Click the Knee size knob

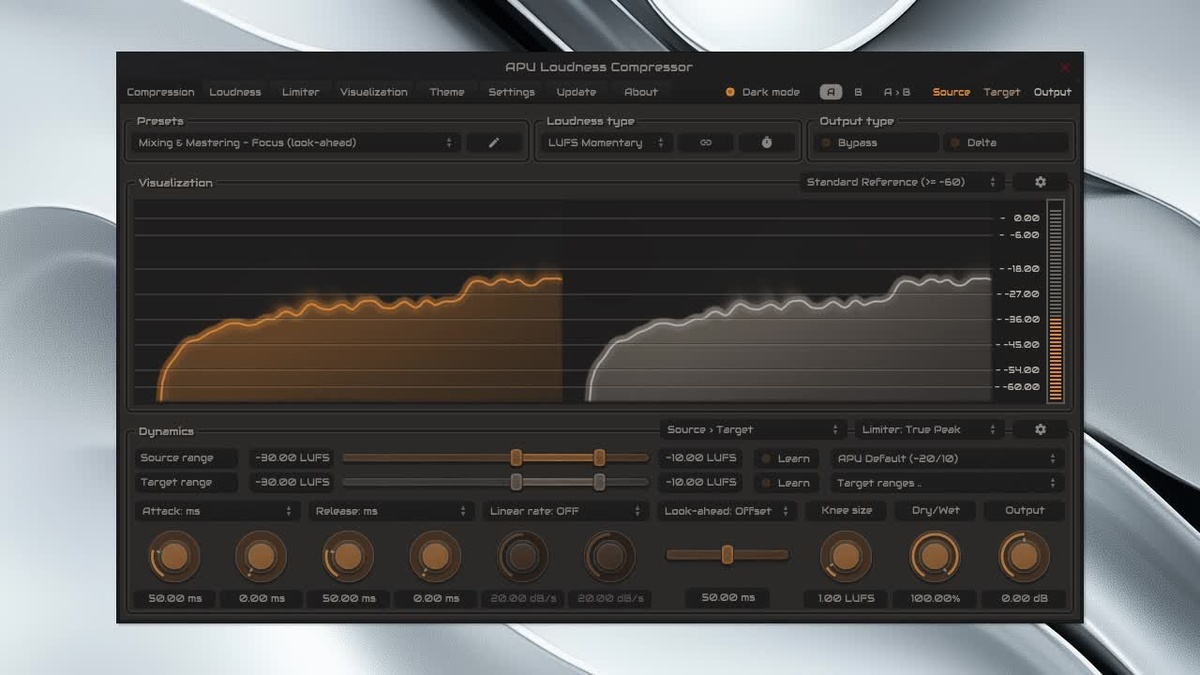click(846, 557)
